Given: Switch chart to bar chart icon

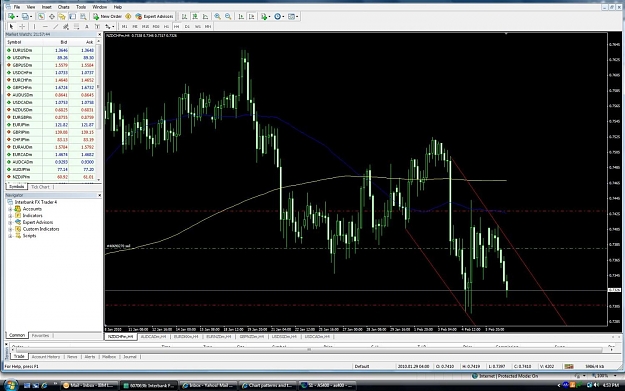Looking at the screenshot, I should point(185,16).
